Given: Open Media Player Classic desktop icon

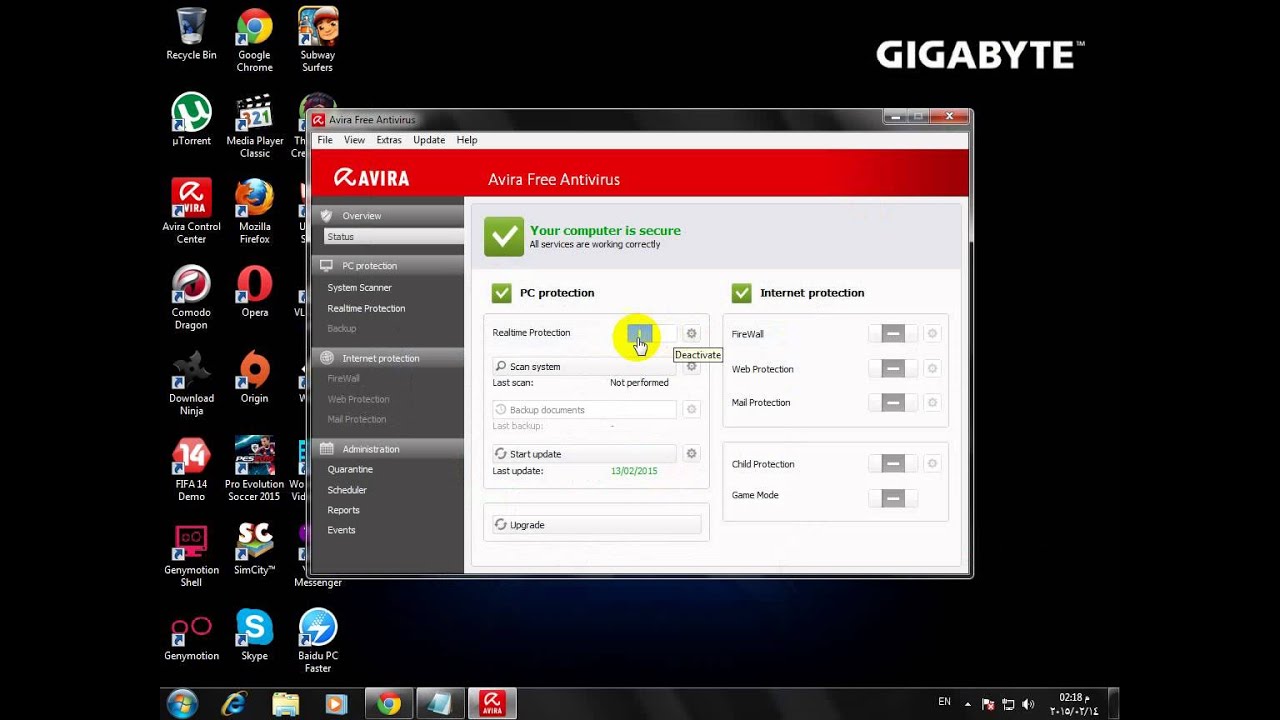Looking at the screenshot, I should pyautogui.click(x=254, y=127).
